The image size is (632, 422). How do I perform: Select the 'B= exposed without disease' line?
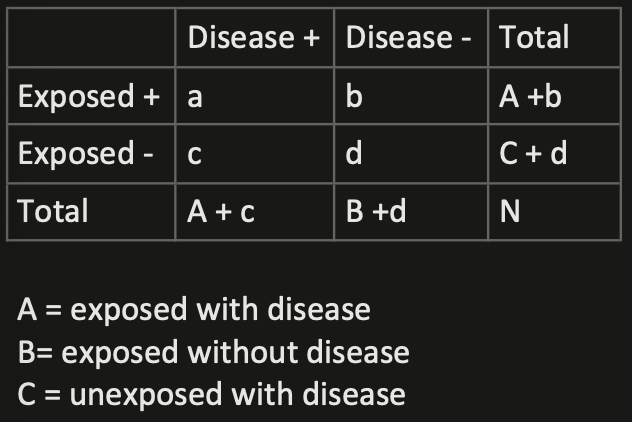pos(213,351)
